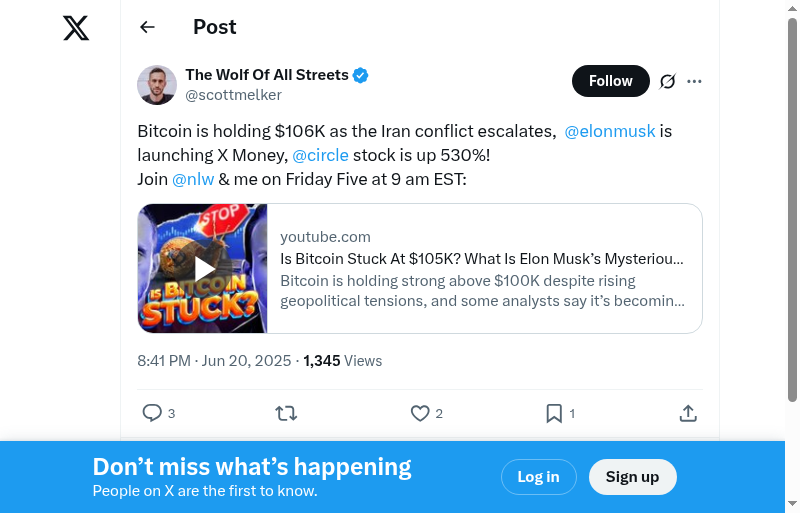Click the Sign up button
The image size is (800, 513).
pyautogui.click(x=632, y=477)
